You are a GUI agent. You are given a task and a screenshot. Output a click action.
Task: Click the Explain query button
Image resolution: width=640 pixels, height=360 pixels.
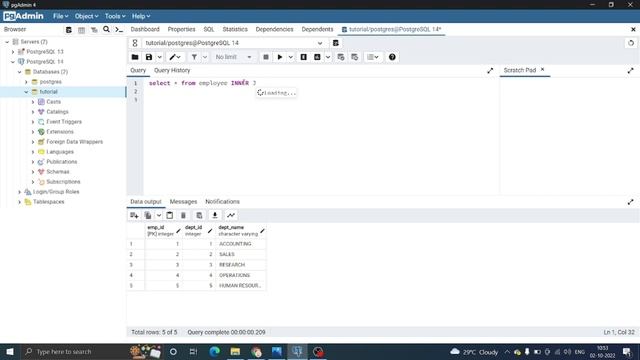tap(304, 57)
